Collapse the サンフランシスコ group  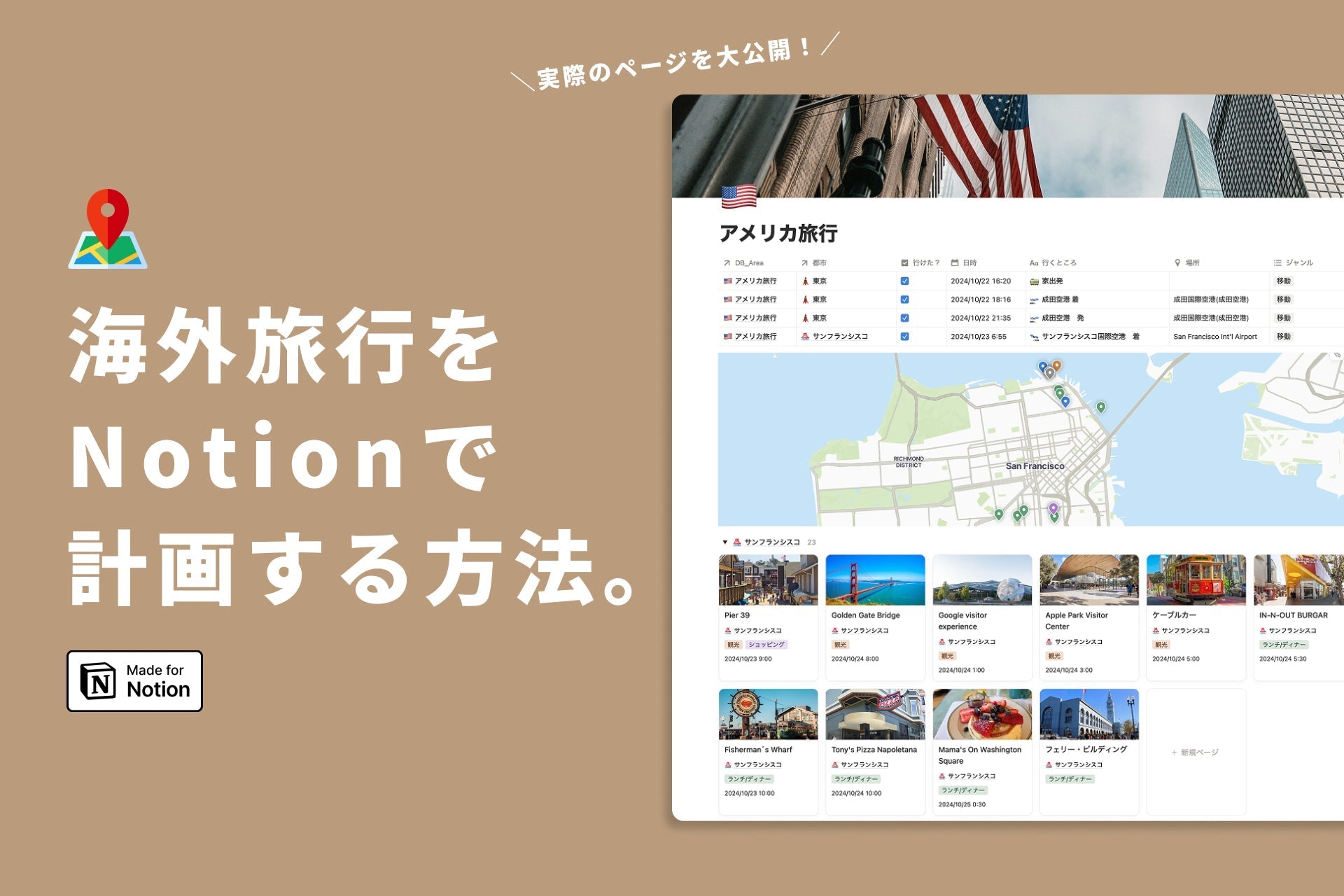click(724, 541)
